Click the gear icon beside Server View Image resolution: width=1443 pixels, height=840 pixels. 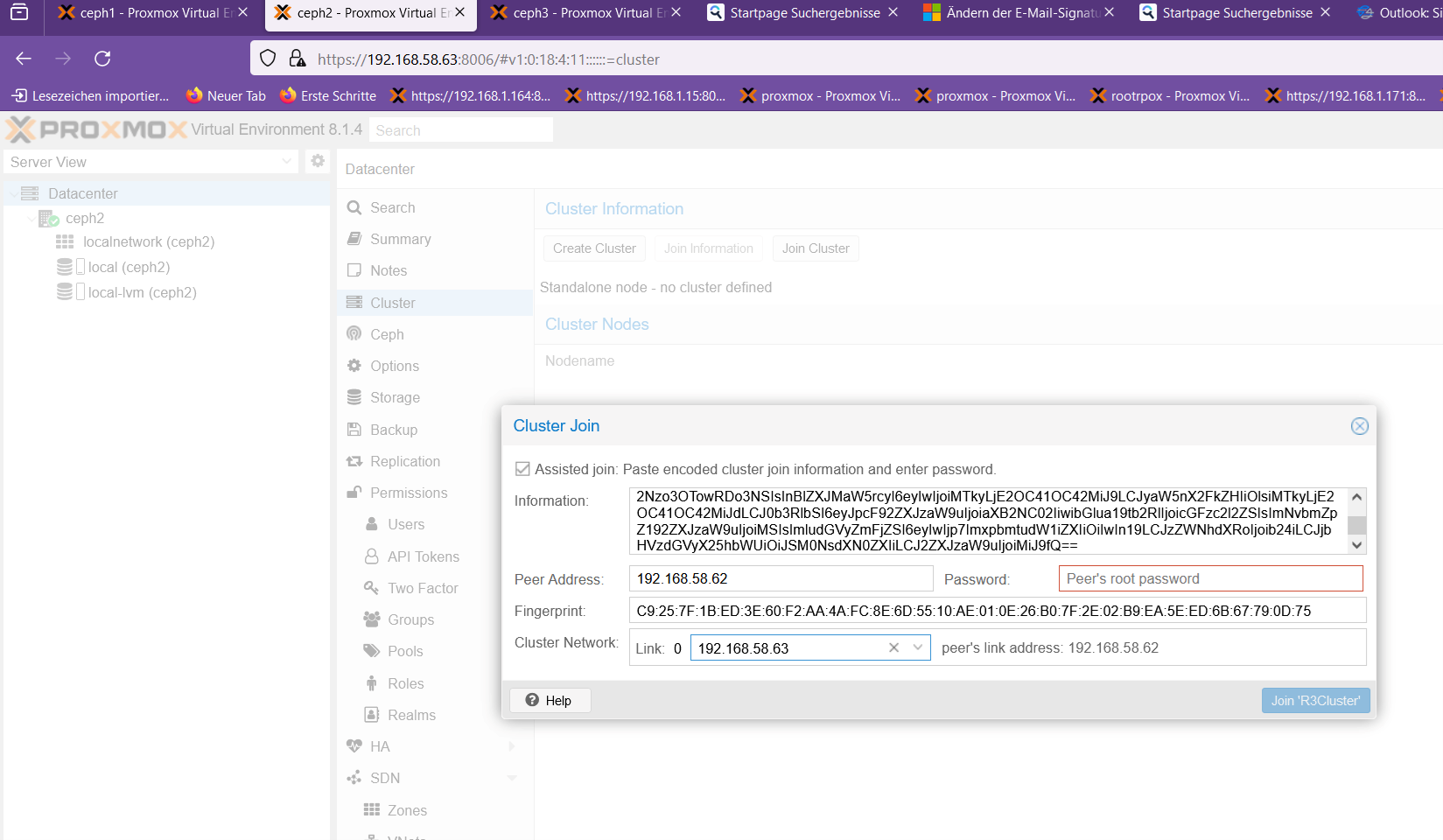[x=318, y=161]
